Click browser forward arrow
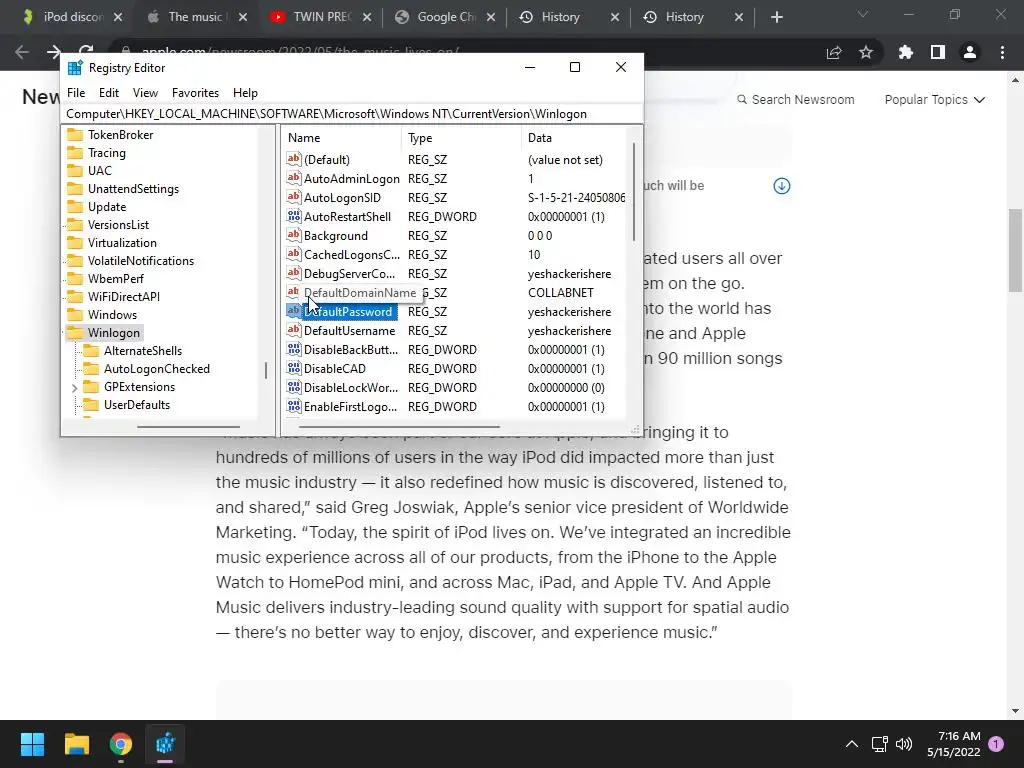 [54, 52]
